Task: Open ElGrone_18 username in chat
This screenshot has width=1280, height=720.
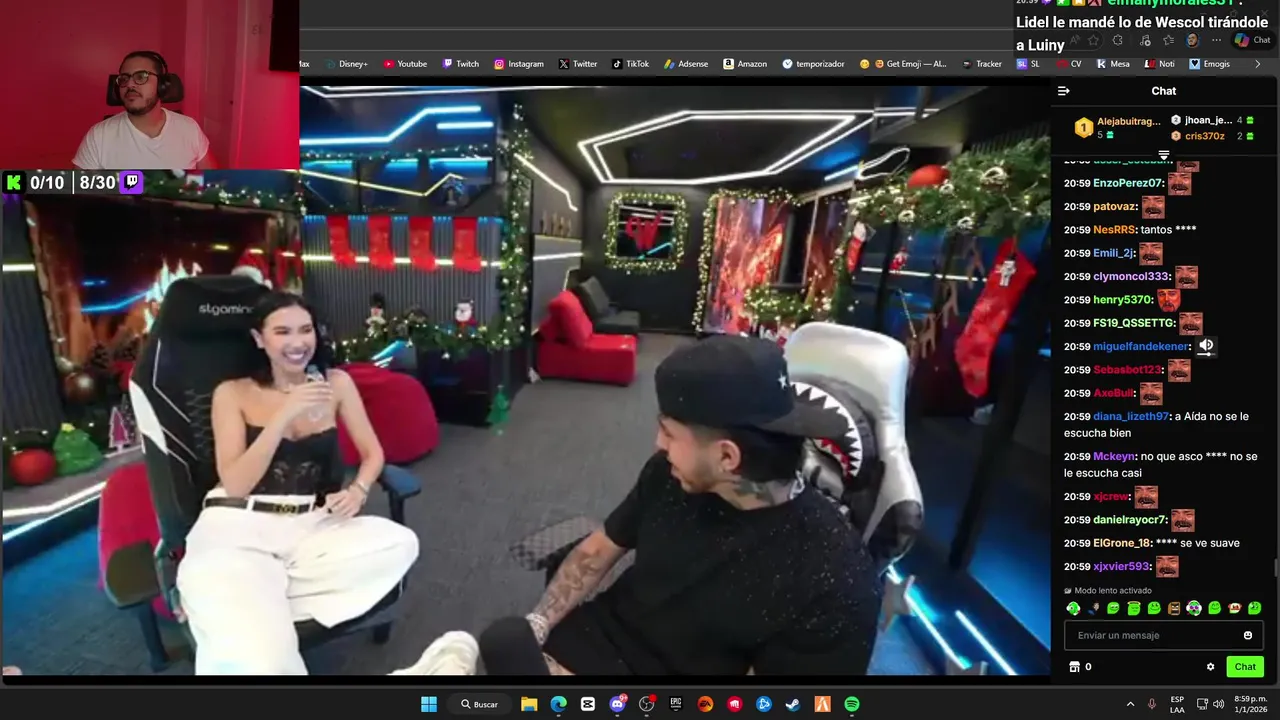Action: 1122,543
